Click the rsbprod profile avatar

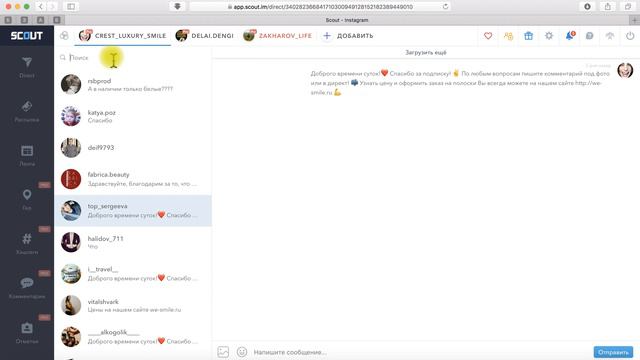tap(71, 84)
